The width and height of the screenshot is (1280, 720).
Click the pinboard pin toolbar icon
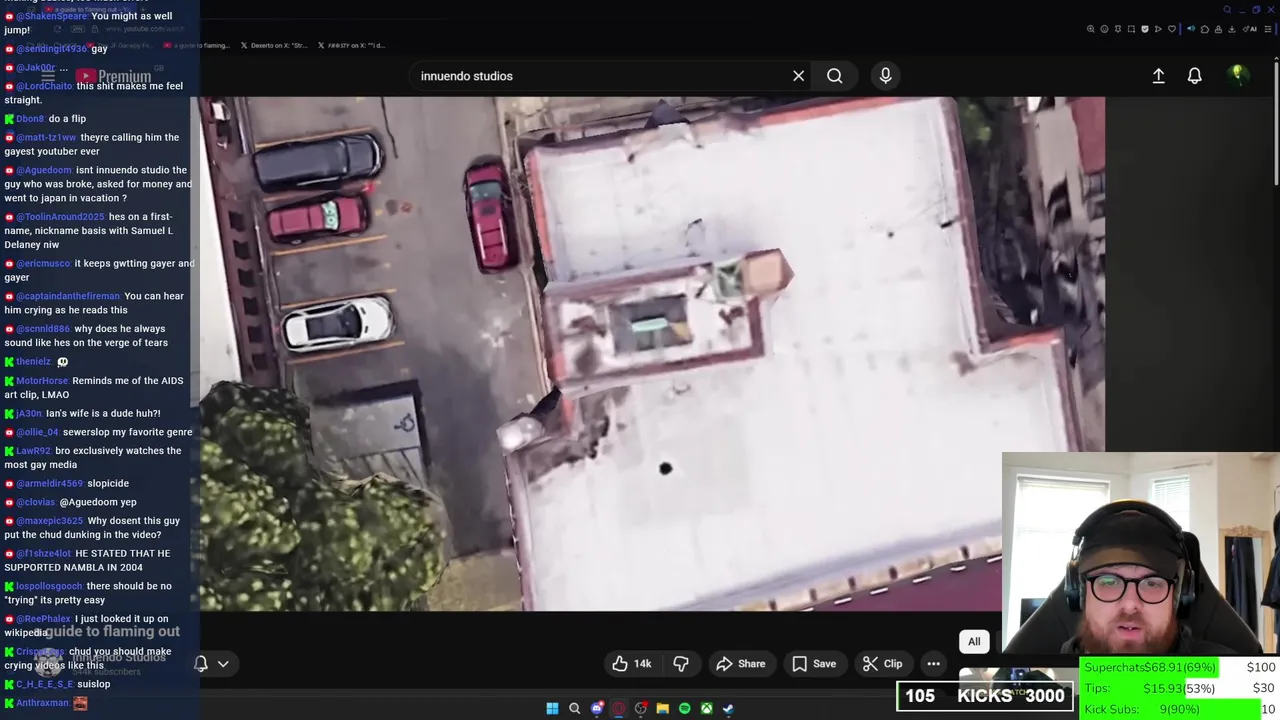tap(1118, 29)
